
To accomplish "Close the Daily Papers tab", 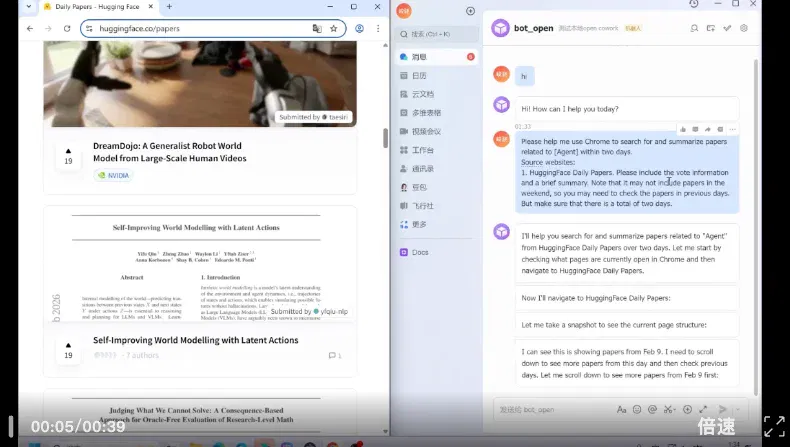I will 151,7.
